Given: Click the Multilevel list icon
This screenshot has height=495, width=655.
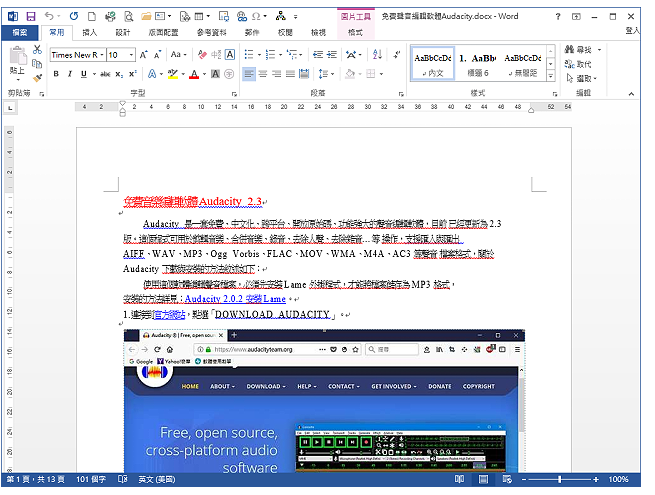Looking at the screenshot, I should (x=292, y=55).
